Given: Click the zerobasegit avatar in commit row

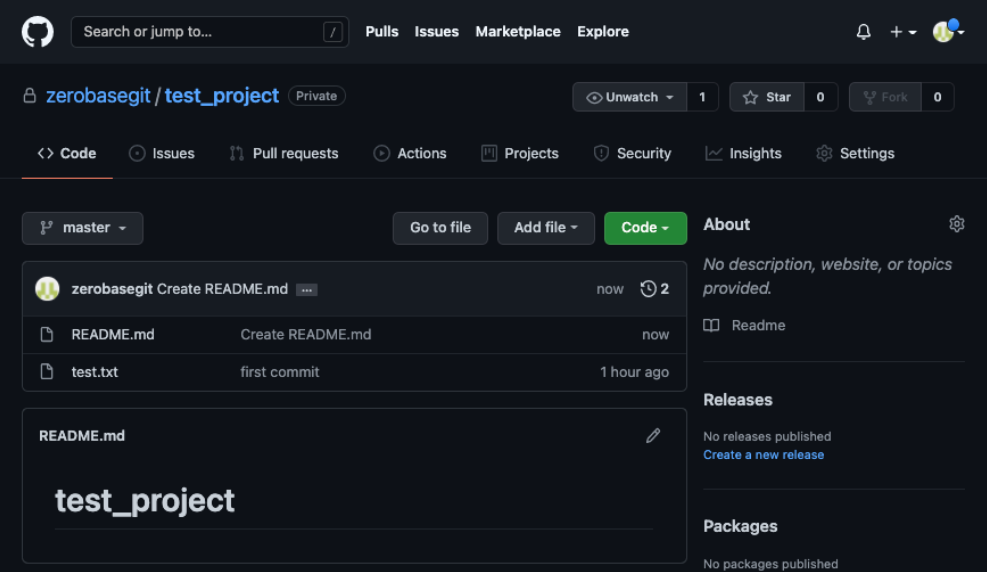Looking at the screenshot, I should point(47,289).
